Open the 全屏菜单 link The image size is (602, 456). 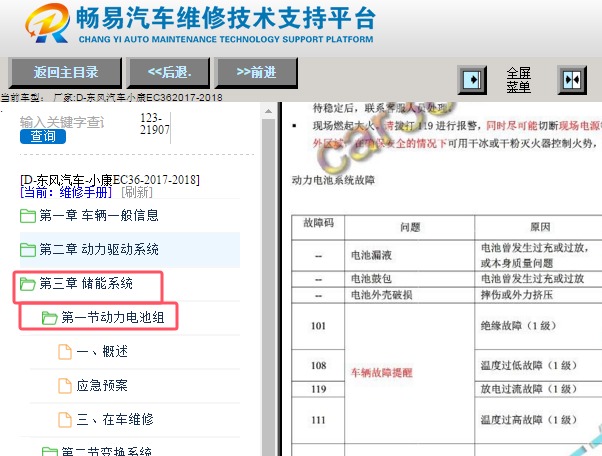point(518,80)
